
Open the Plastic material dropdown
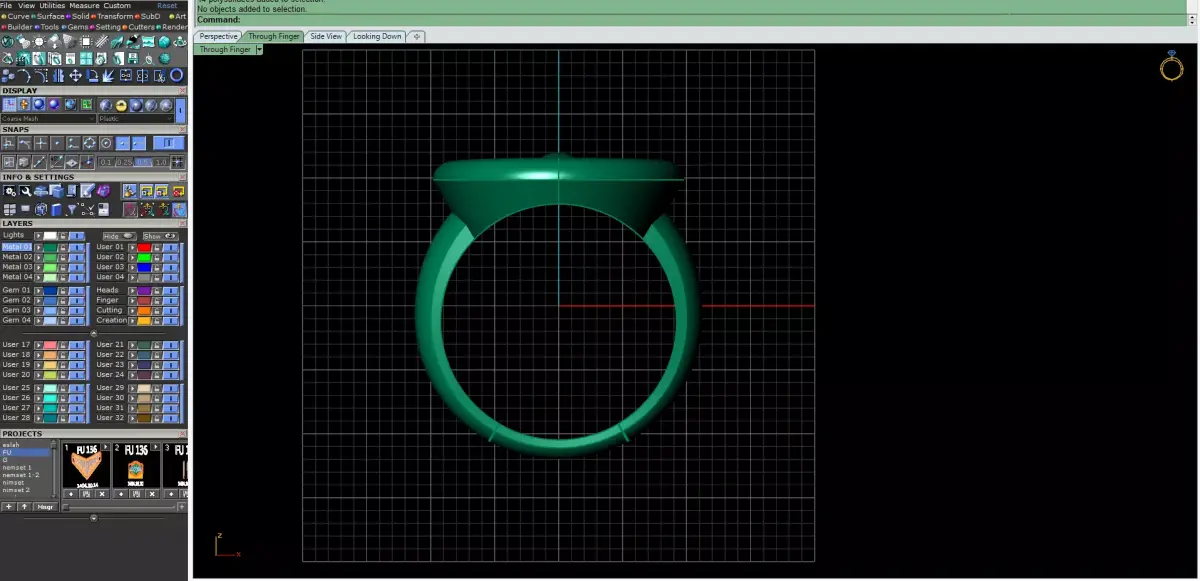pyautogui.click(x=137, y=118)
